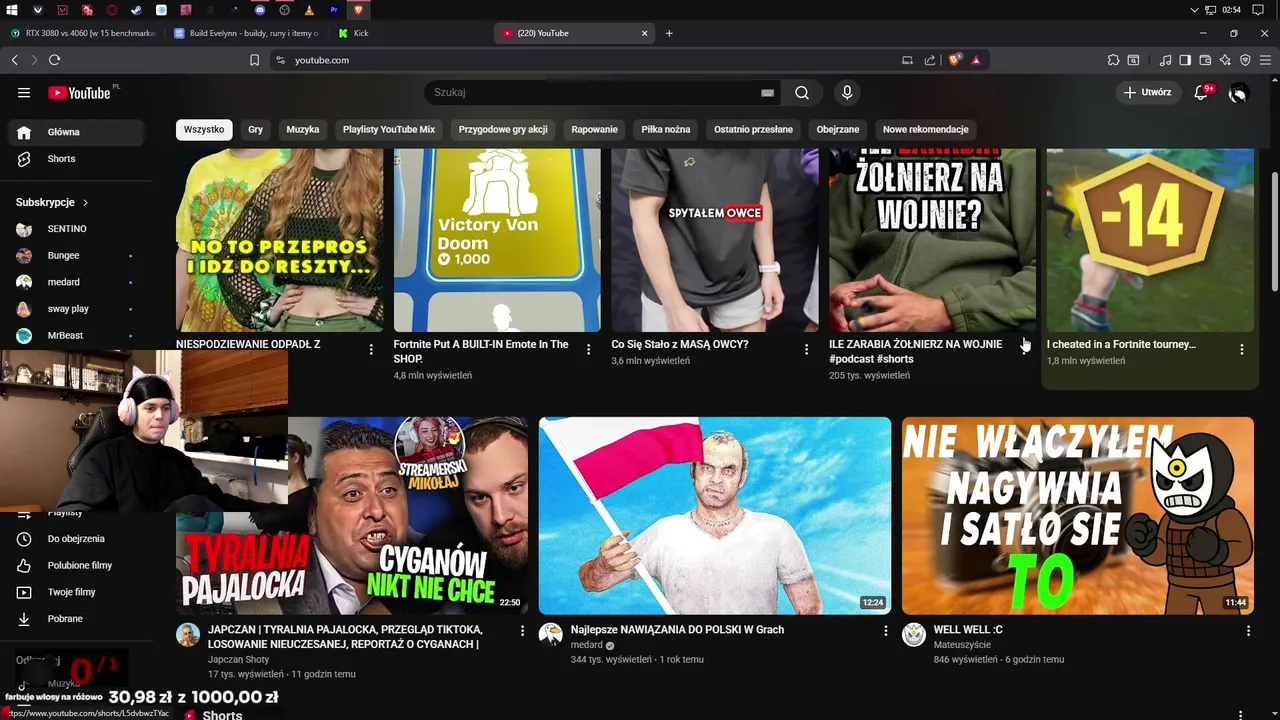Open options for Co Się Stało z MASĄ OWCY

(x=806, y=349)
